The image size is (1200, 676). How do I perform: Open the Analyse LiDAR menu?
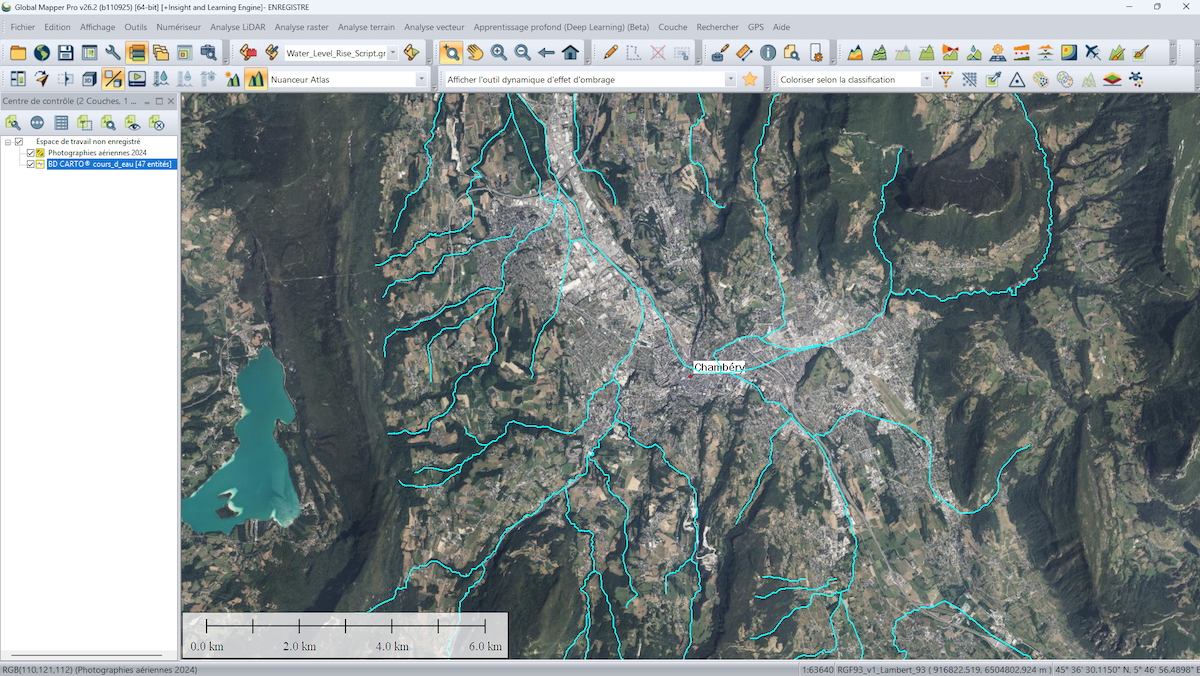coord(238,27)
